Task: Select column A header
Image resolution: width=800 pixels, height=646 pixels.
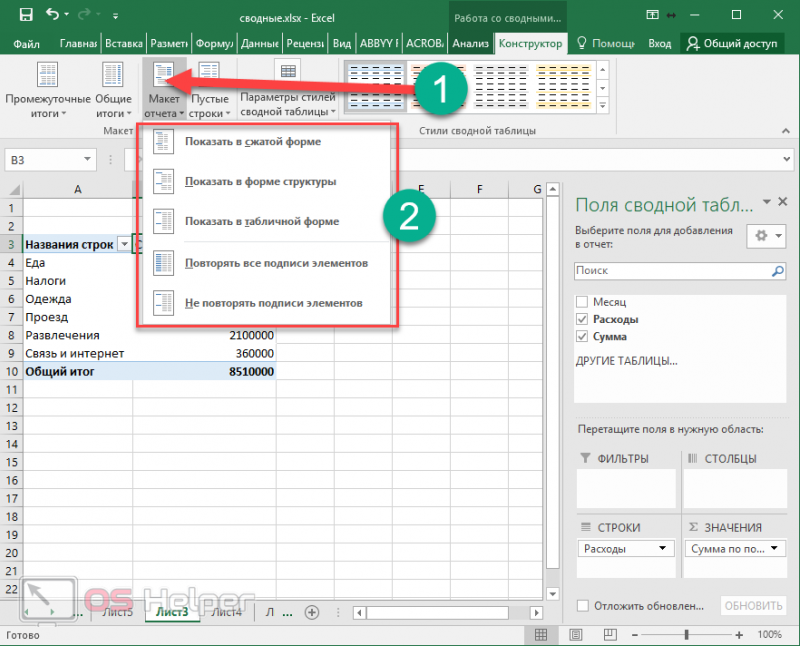Action: [x=78, y=189]
